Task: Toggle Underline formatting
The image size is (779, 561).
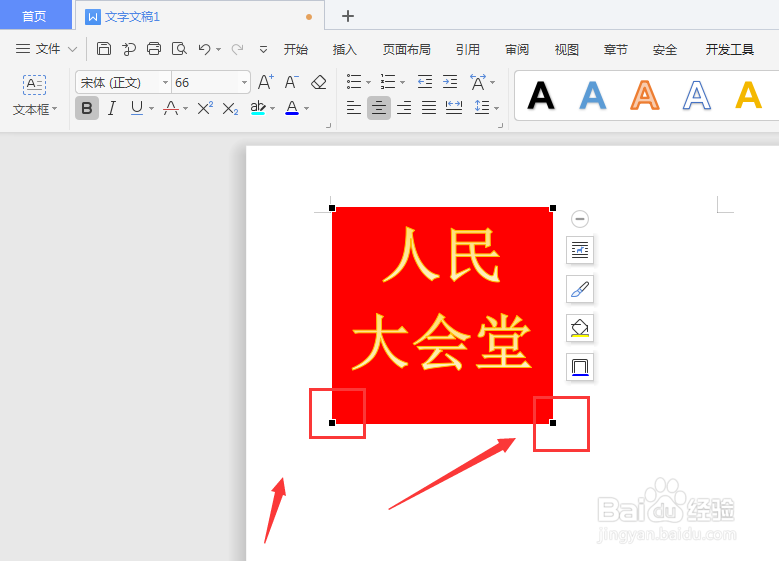Action: (137, 108)
